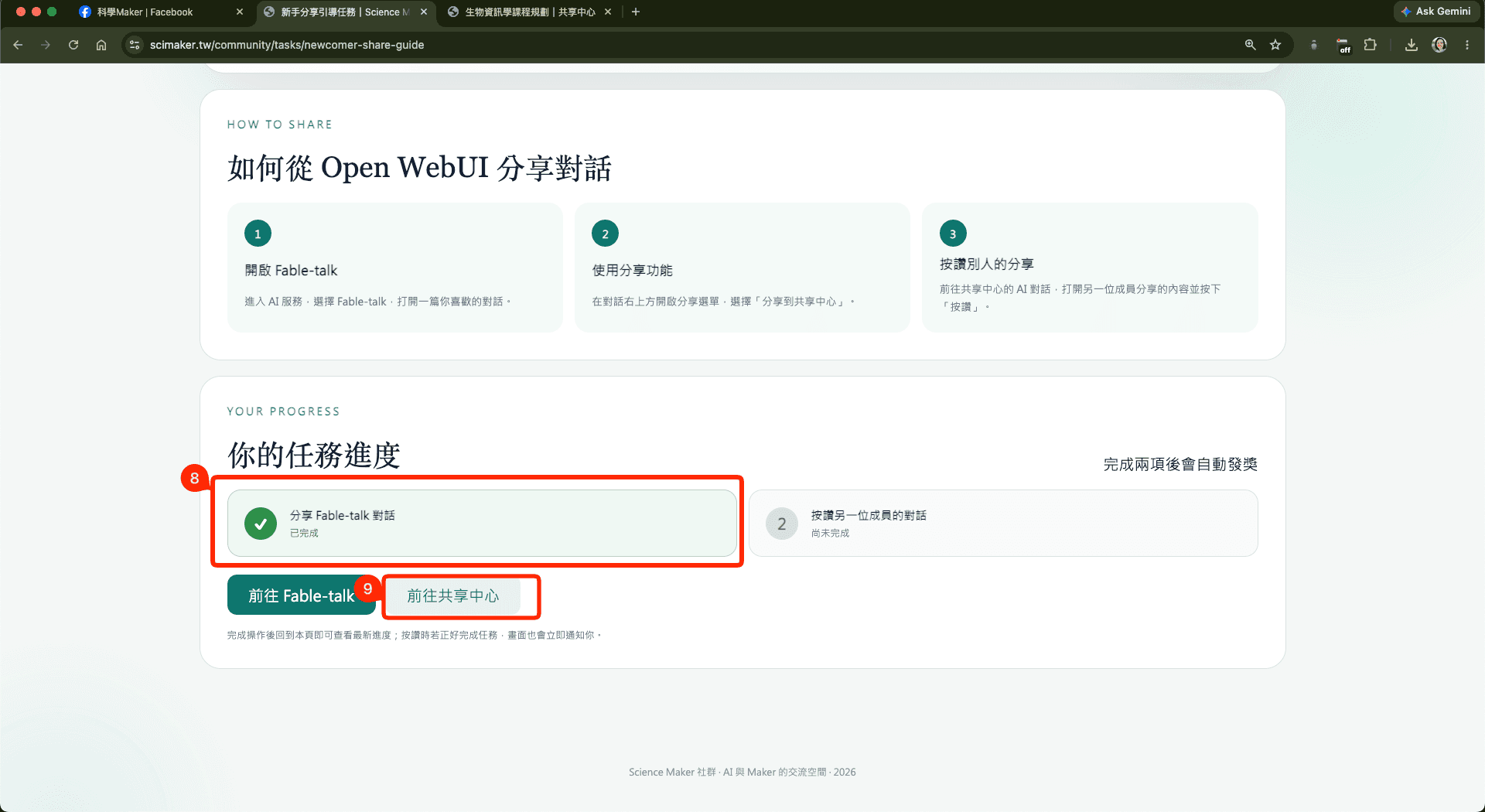
Task: Bookmark this page with the star
Action: (1275, 45)
